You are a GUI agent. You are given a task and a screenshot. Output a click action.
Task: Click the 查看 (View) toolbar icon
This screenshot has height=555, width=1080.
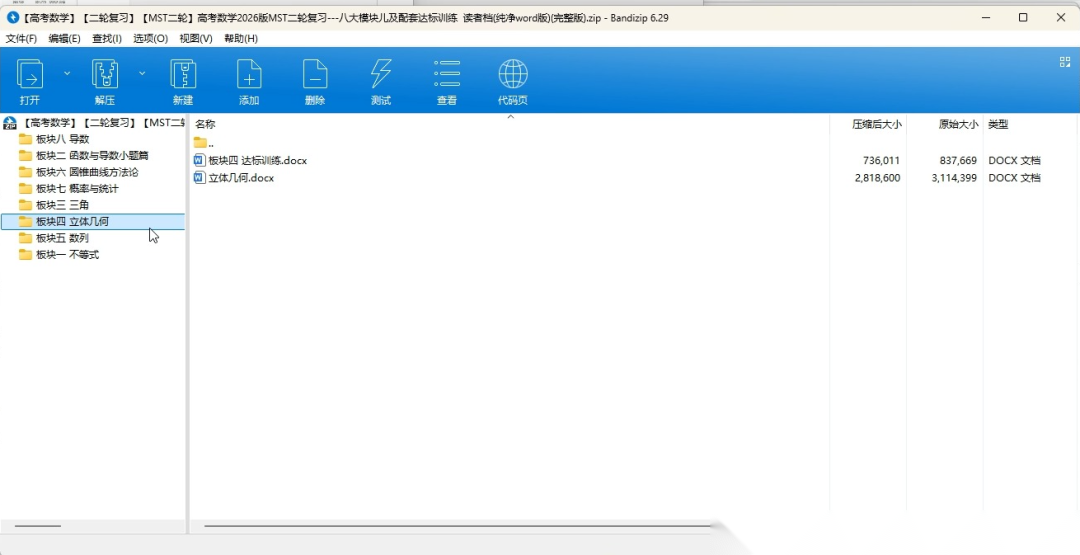coord(447,76)
